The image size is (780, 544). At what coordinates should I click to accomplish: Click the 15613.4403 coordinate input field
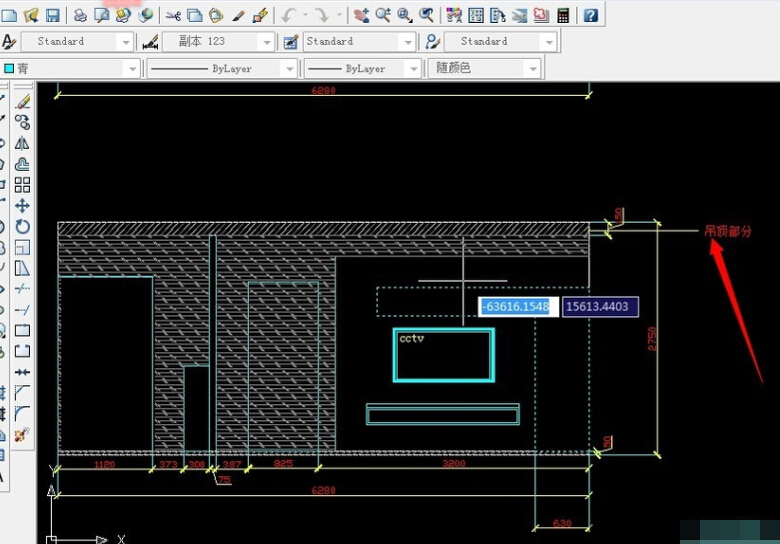[x=600, y=306]
